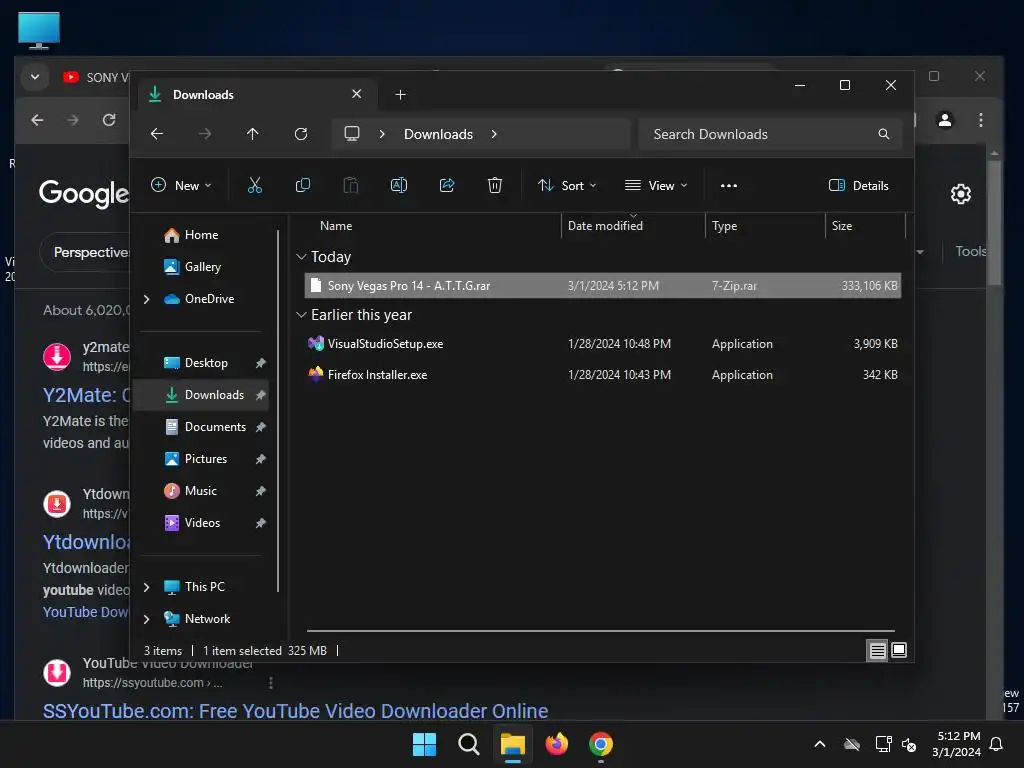Click Firefox icon in taskbar

556,744
